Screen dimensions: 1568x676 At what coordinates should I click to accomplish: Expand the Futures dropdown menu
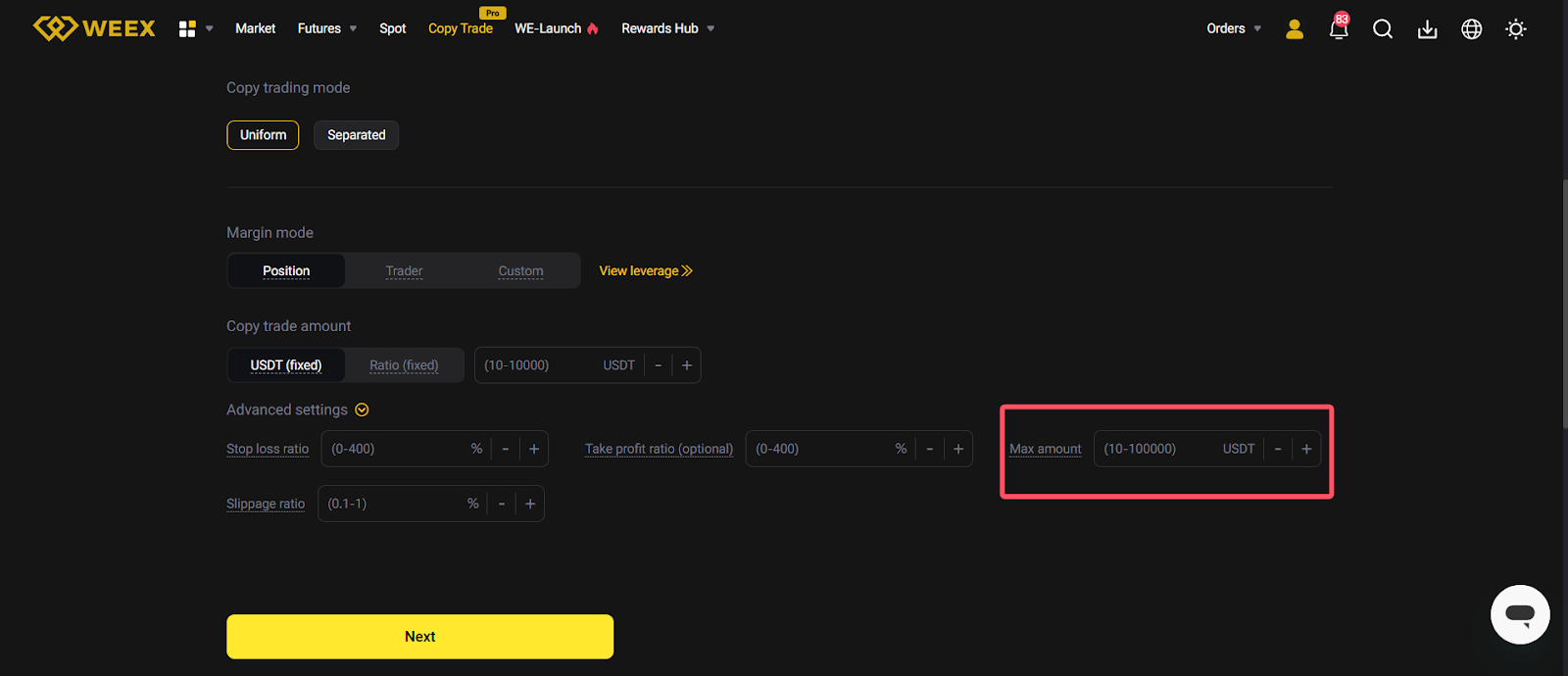[327, 28]
